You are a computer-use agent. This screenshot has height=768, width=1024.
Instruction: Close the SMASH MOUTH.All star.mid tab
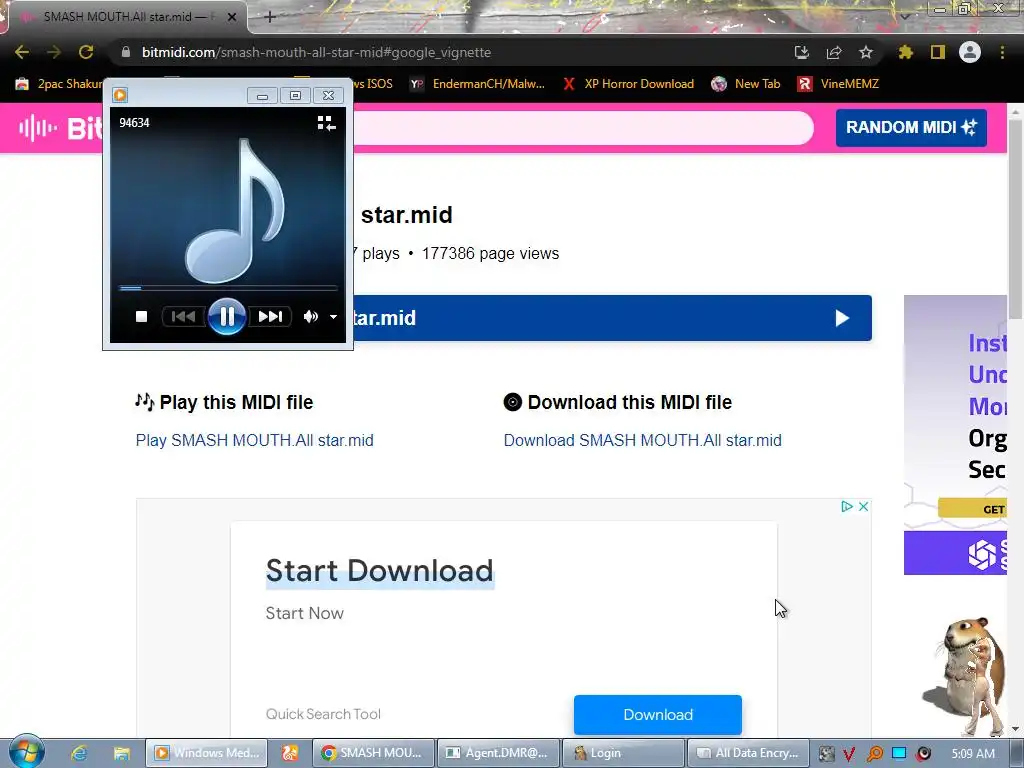(232, 17)
